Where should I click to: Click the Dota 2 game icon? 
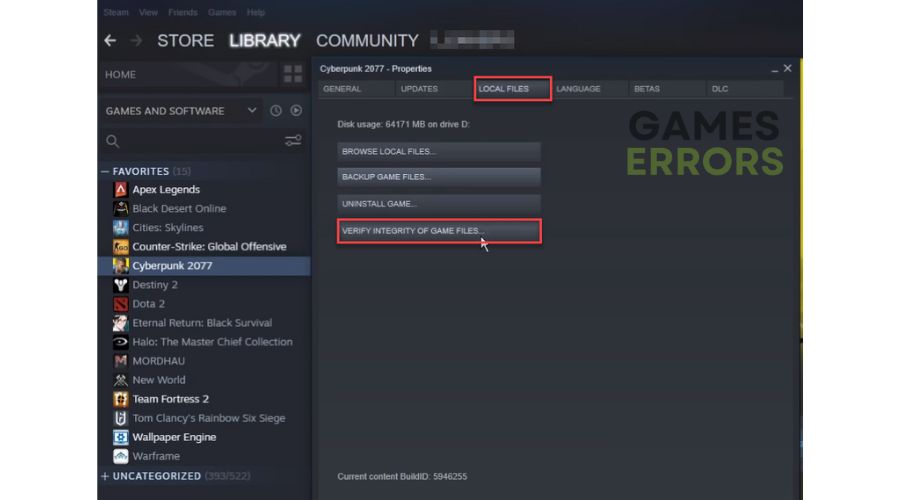point(121,304)
